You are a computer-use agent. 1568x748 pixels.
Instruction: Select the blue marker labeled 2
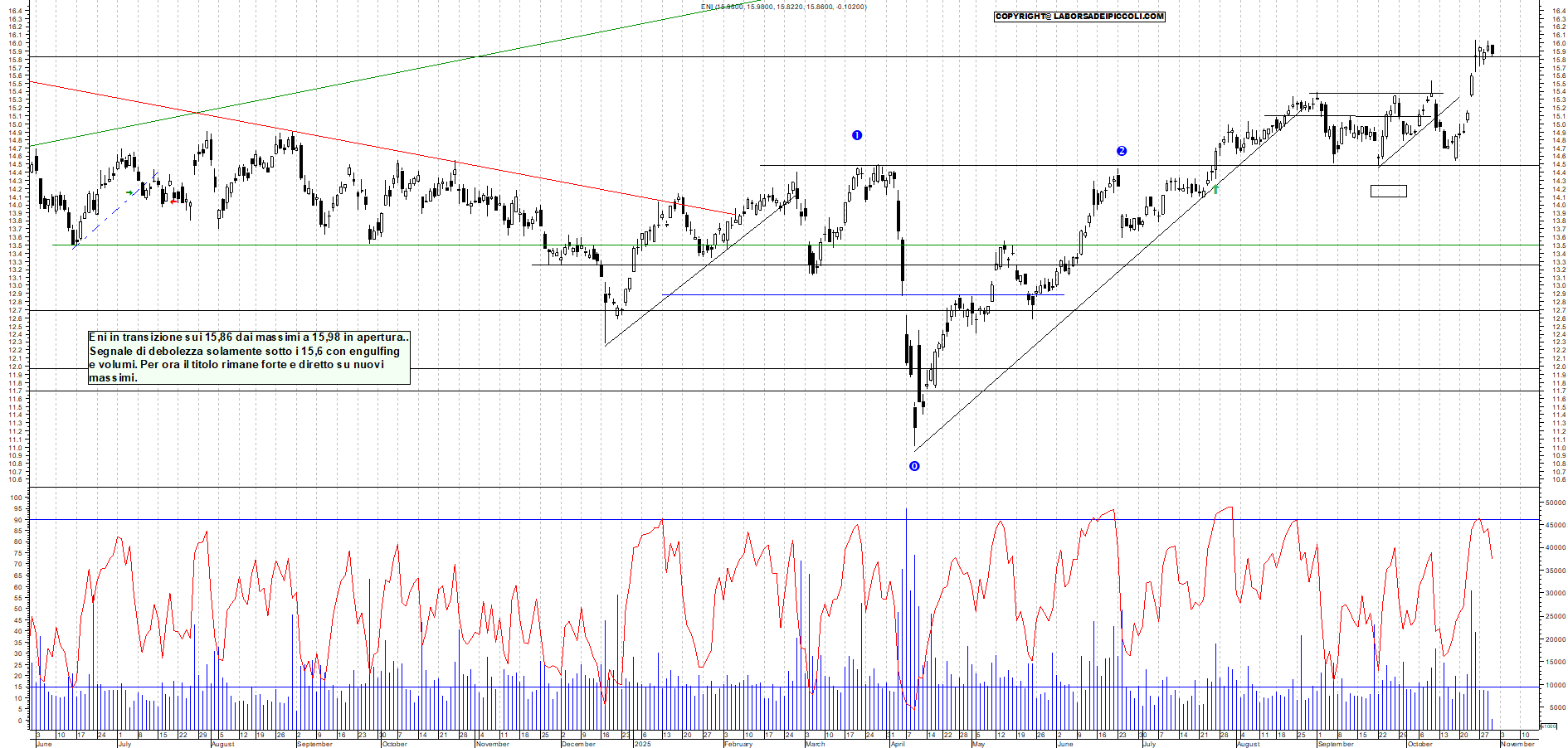[1122, 151]
